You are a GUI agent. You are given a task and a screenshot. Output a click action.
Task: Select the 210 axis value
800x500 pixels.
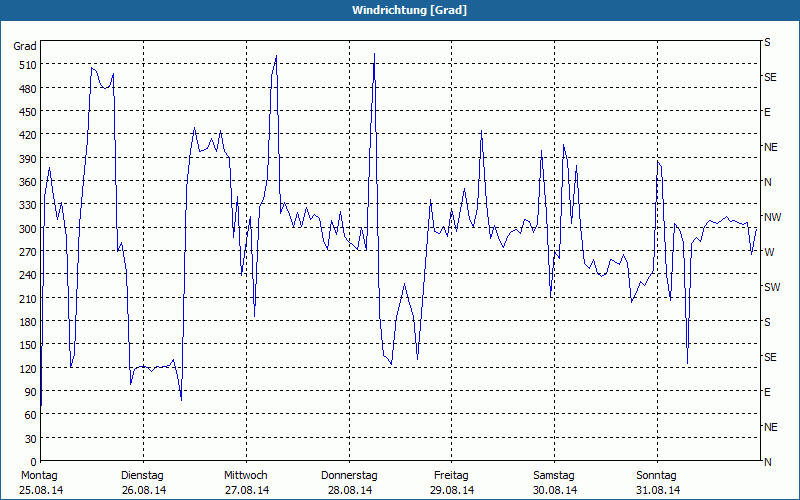click(x=29, y=298)
